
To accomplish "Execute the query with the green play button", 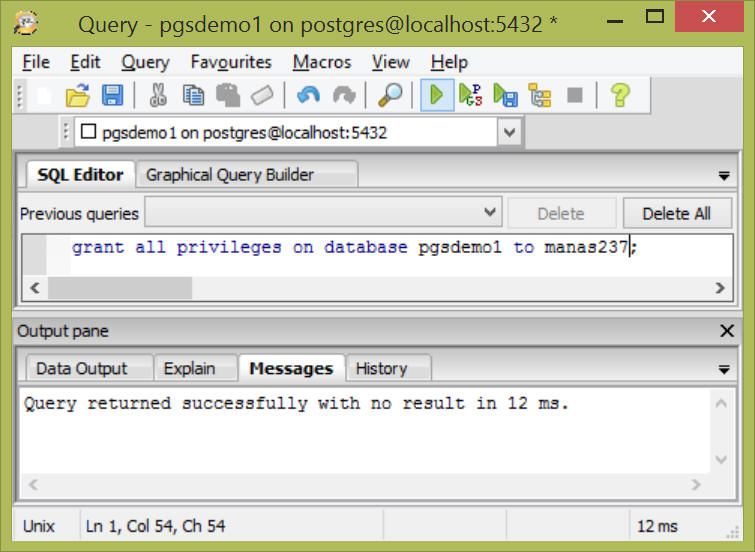I will pos(437,95).
